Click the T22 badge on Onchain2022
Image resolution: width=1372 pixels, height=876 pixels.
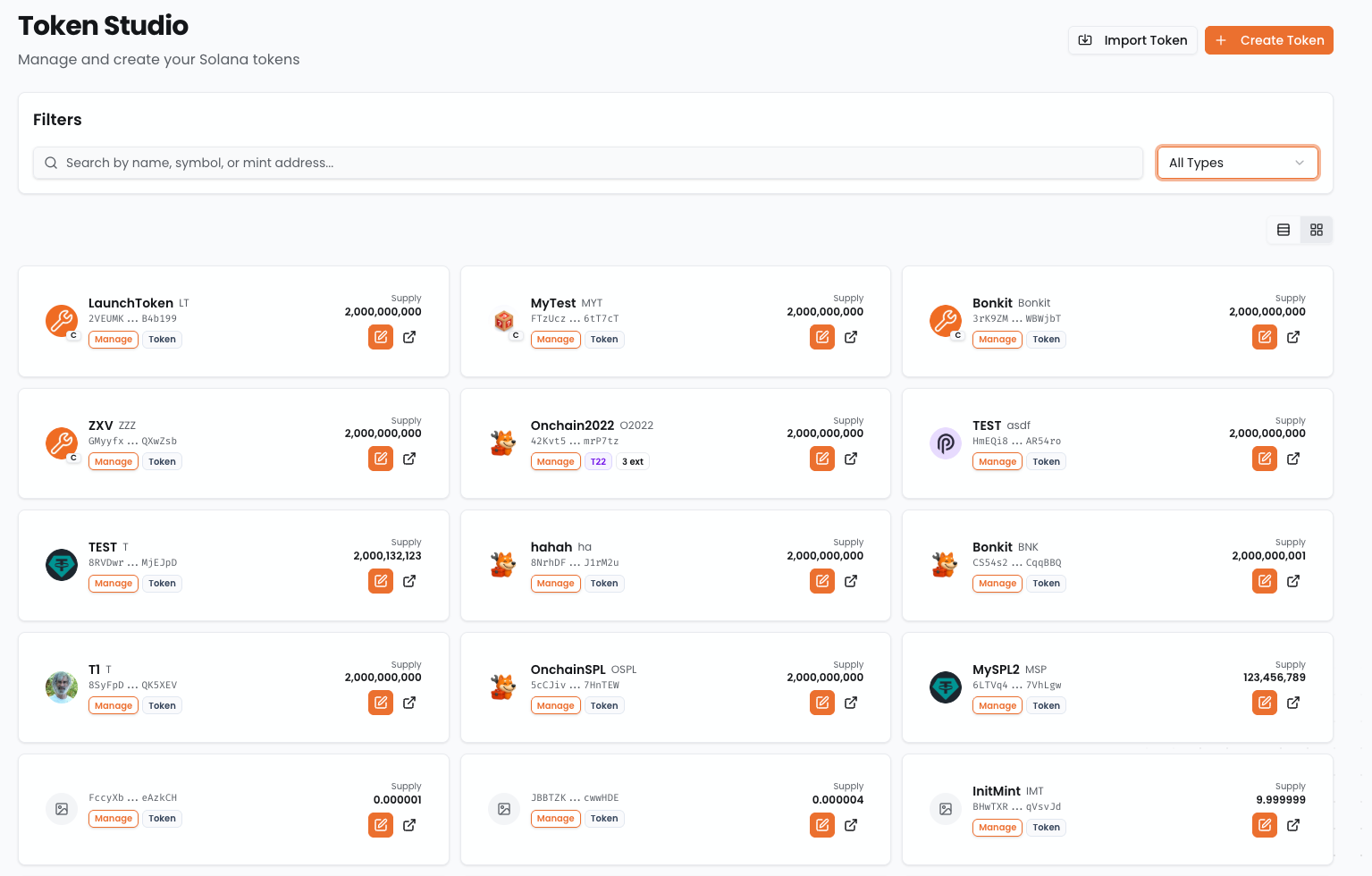598,462
